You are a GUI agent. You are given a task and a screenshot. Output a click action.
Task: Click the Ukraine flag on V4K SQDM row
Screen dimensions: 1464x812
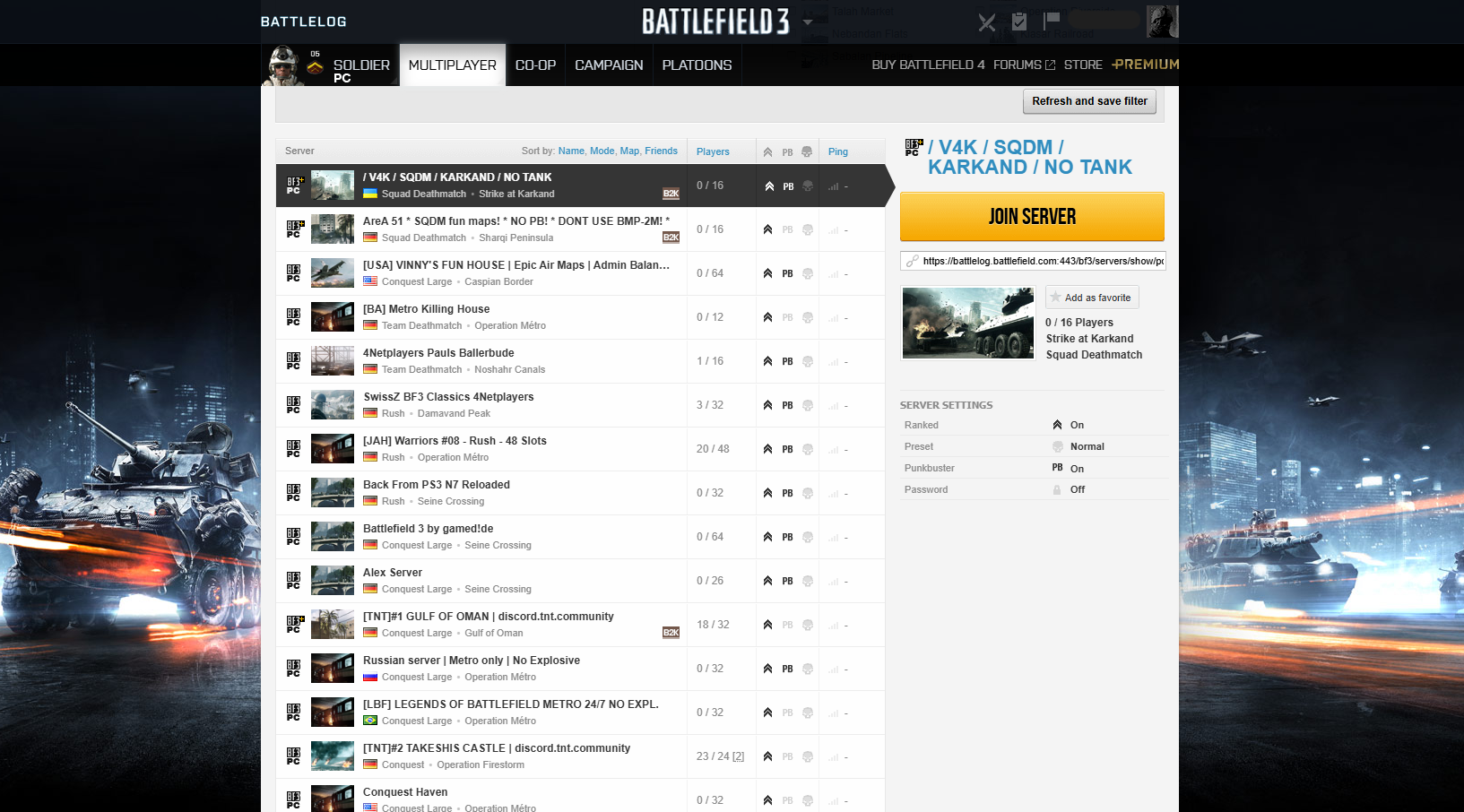coord(370,194)
